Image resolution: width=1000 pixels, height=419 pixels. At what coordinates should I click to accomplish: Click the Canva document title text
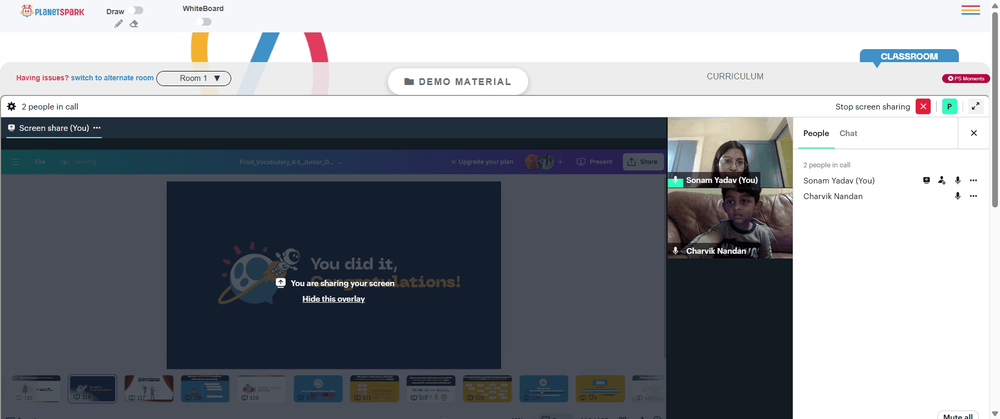click(288, 162)
